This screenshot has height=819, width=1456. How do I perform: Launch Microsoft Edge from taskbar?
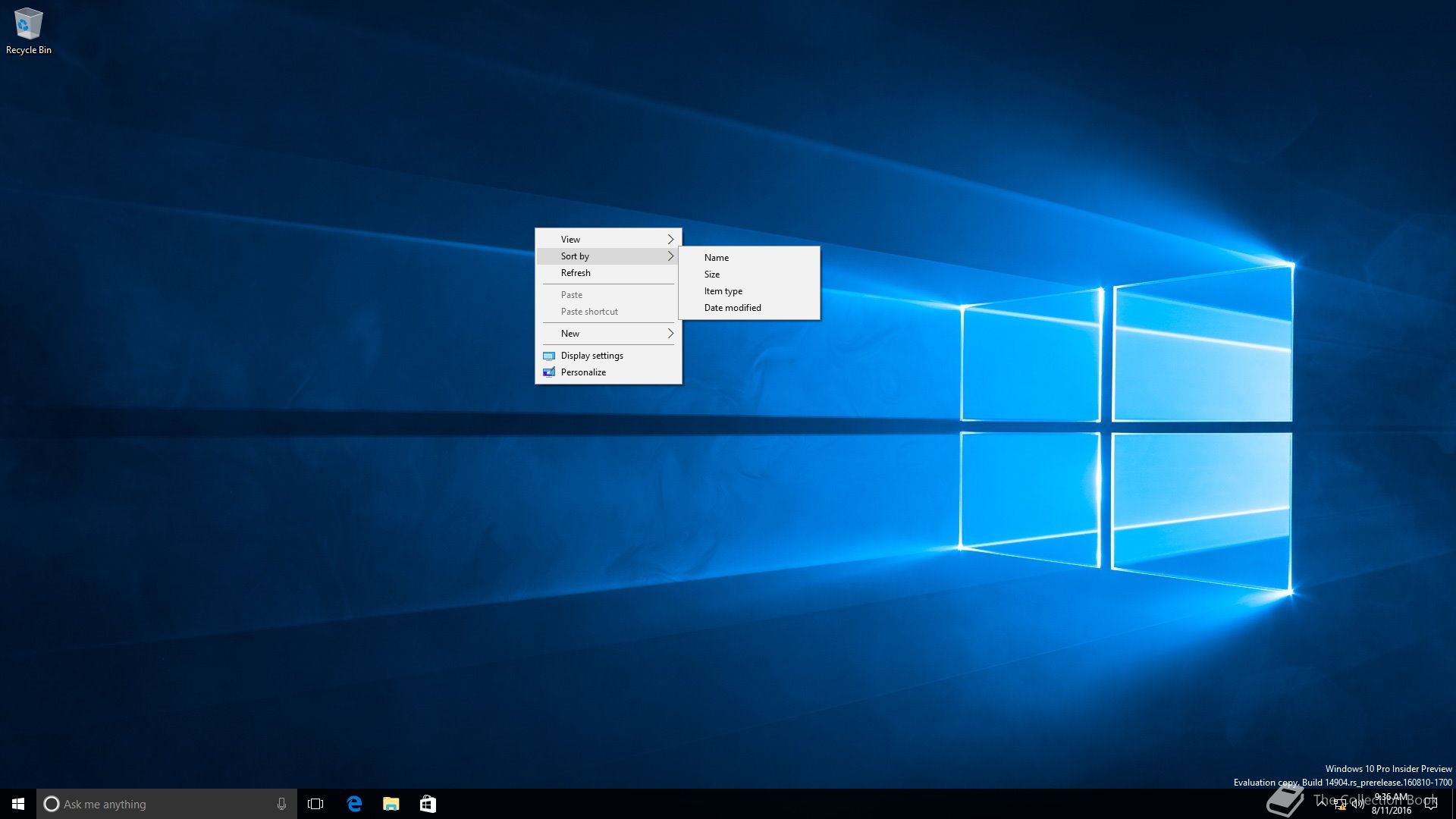tap(354, 804)
